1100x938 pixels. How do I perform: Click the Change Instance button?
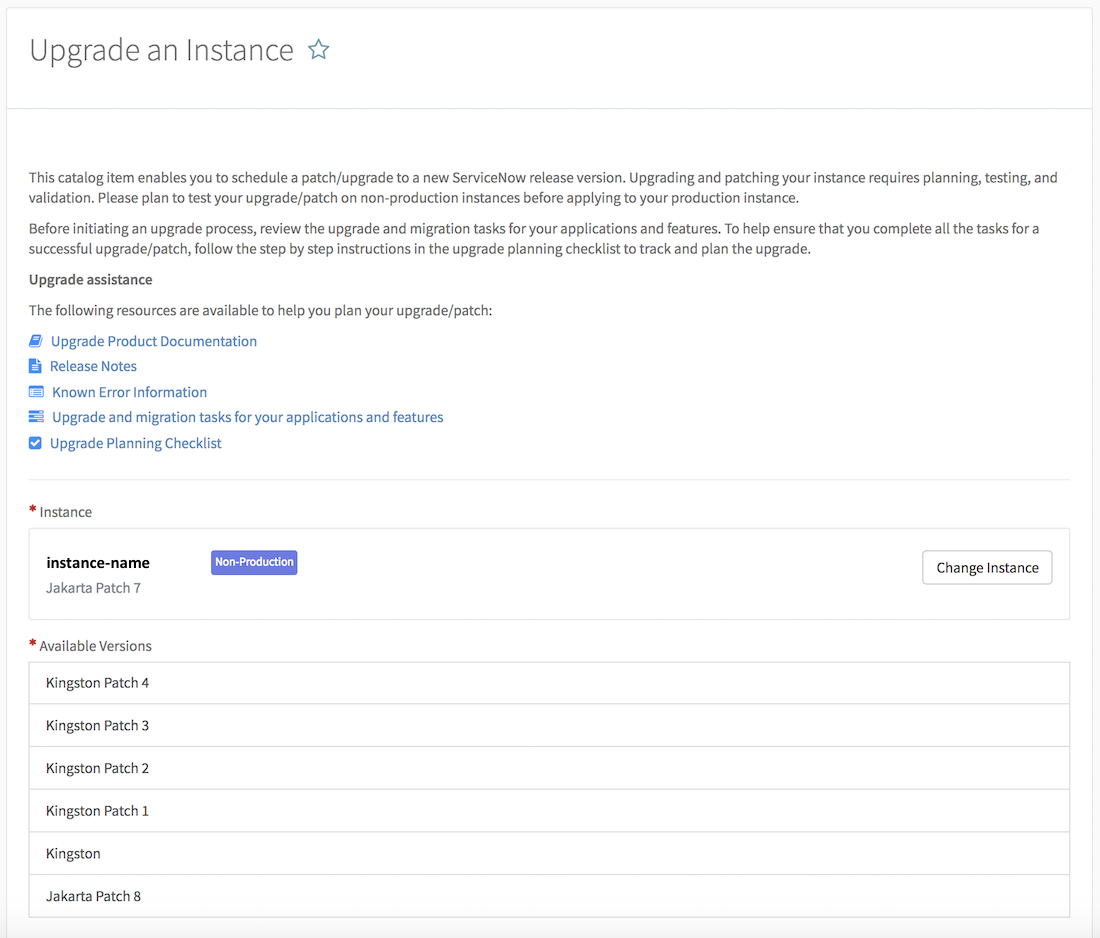click(987, 568)
